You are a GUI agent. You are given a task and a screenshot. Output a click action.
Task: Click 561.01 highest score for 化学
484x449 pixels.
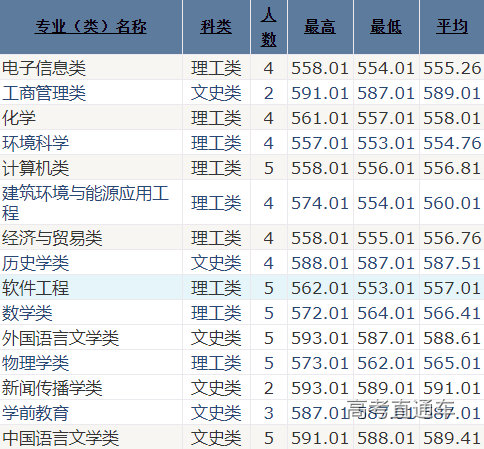pos(320,118)
